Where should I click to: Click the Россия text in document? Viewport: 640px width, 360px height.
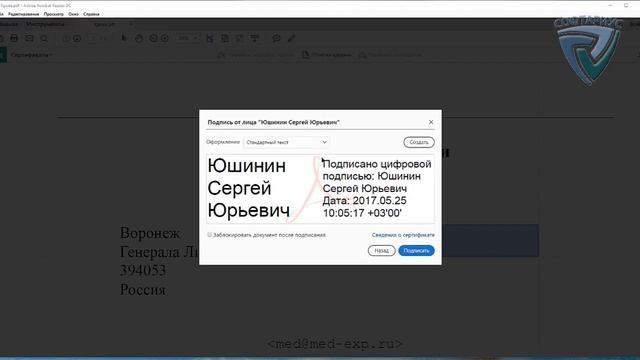click(x=142, y=289)
